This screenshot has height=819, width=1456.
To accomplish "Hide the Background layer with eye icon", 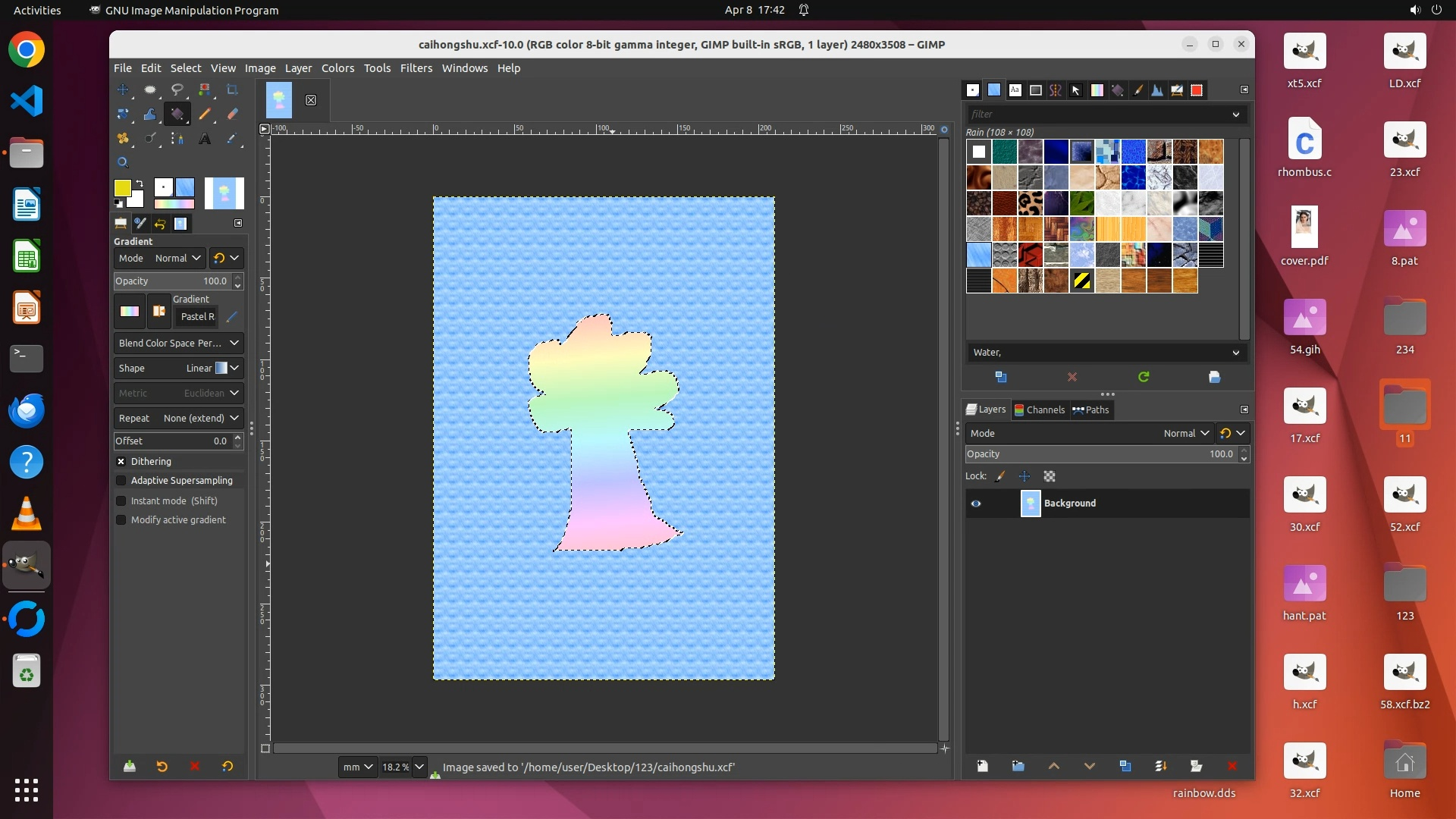I will click(x=976, y=504).
